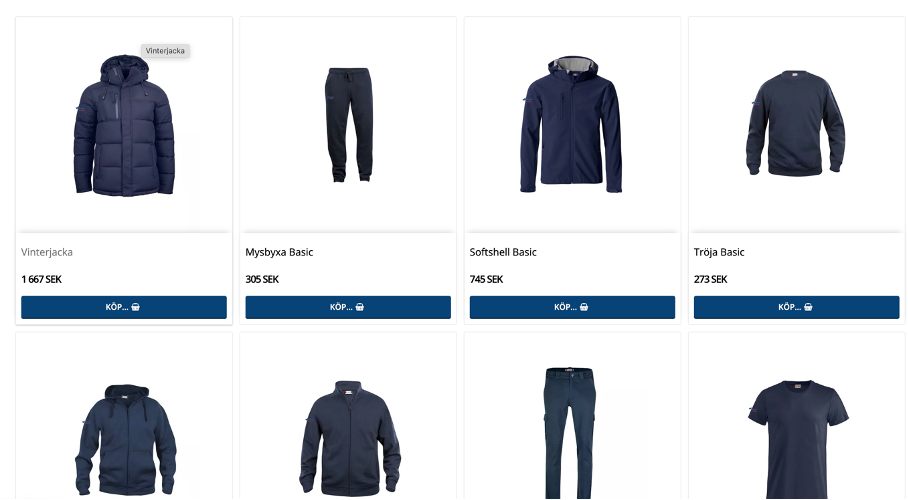
Task: Select the puffer winter jacket image
Action: pyautogui.click(x=124, y=125)
